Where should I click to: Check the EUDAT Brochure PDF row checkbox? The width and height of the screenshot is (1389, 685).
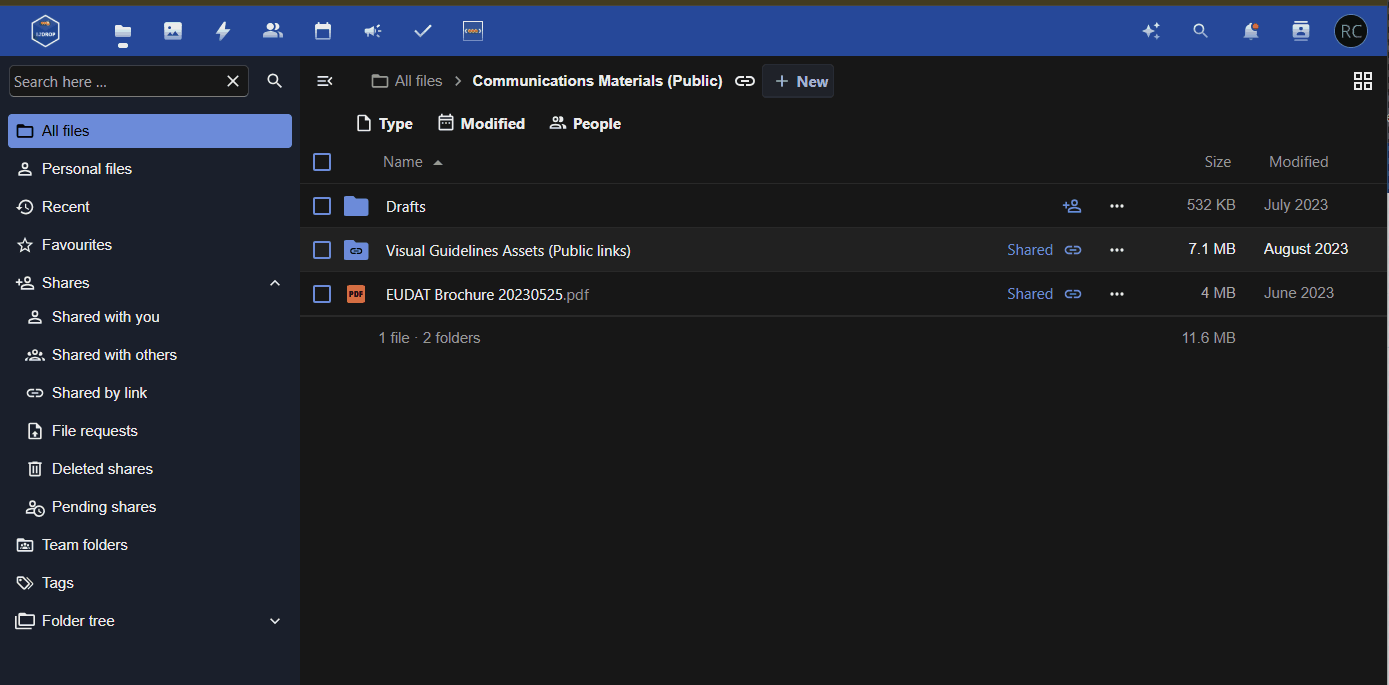pyautogui.click(x=321, y=293)
